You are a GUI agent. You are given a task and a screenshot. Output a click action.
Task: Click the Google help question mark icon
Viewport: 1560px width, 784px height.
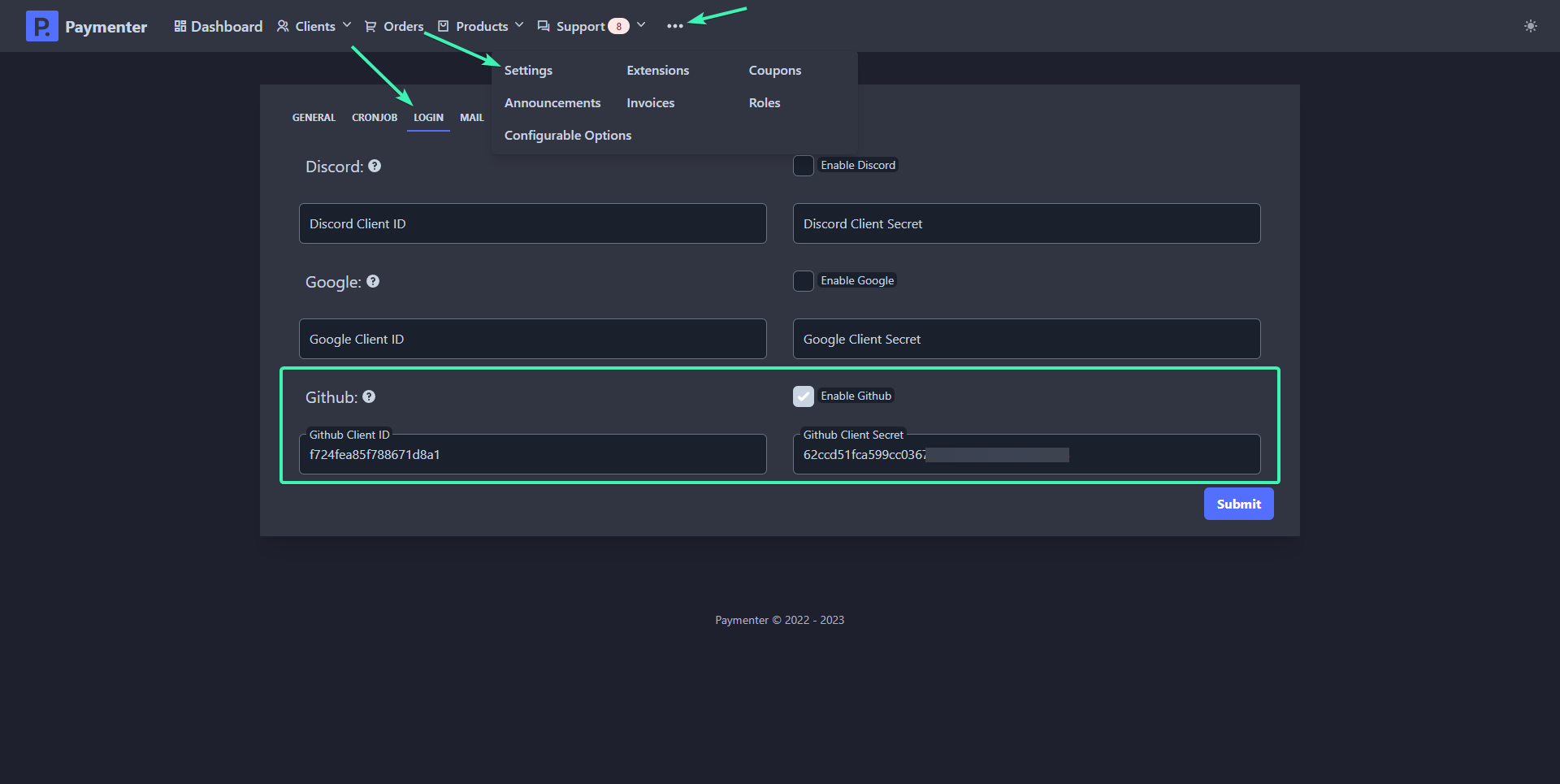(x=373, y=281)
